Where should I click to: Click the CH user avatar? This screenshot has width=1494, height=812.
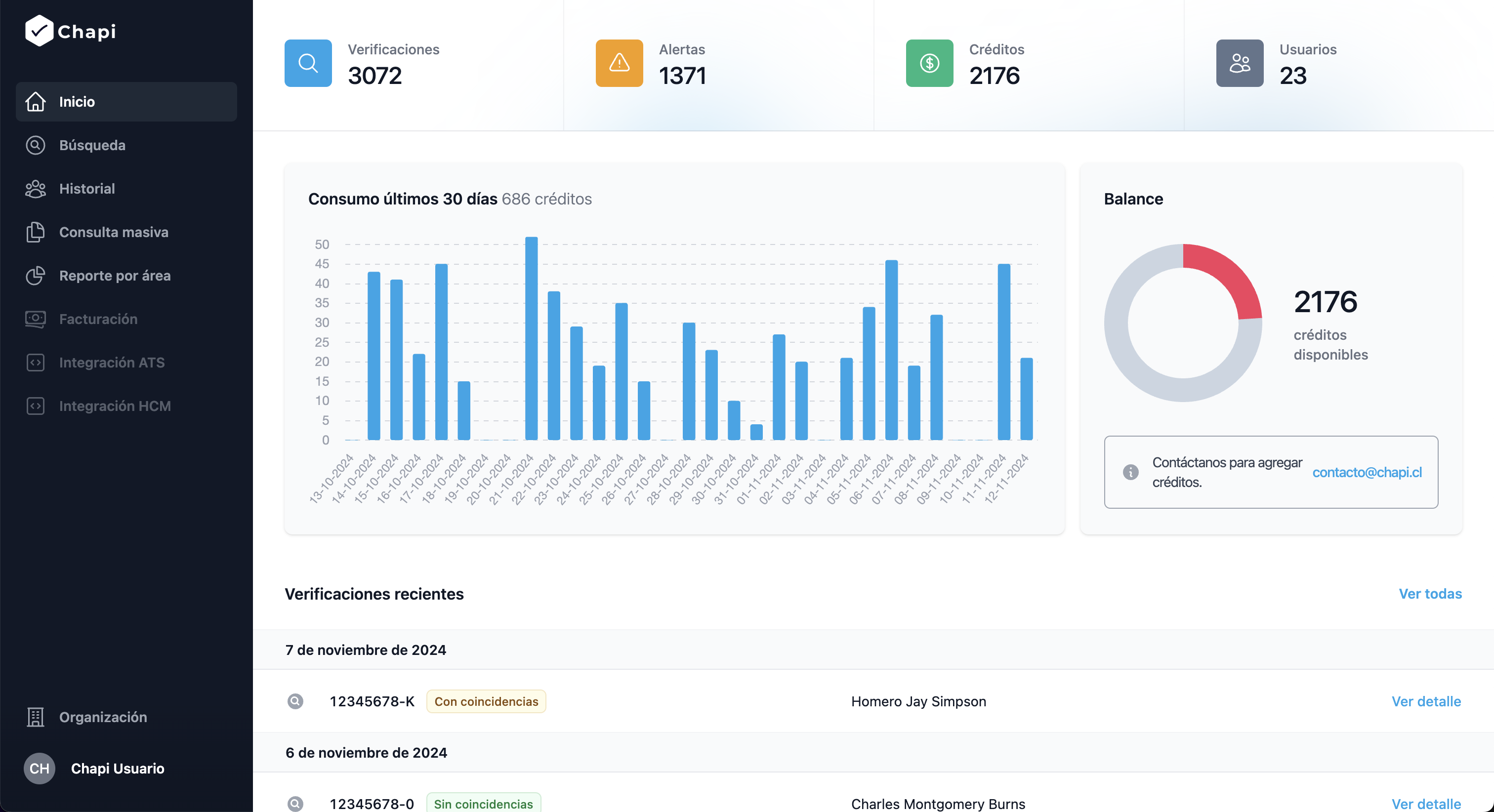pos(39,768)
